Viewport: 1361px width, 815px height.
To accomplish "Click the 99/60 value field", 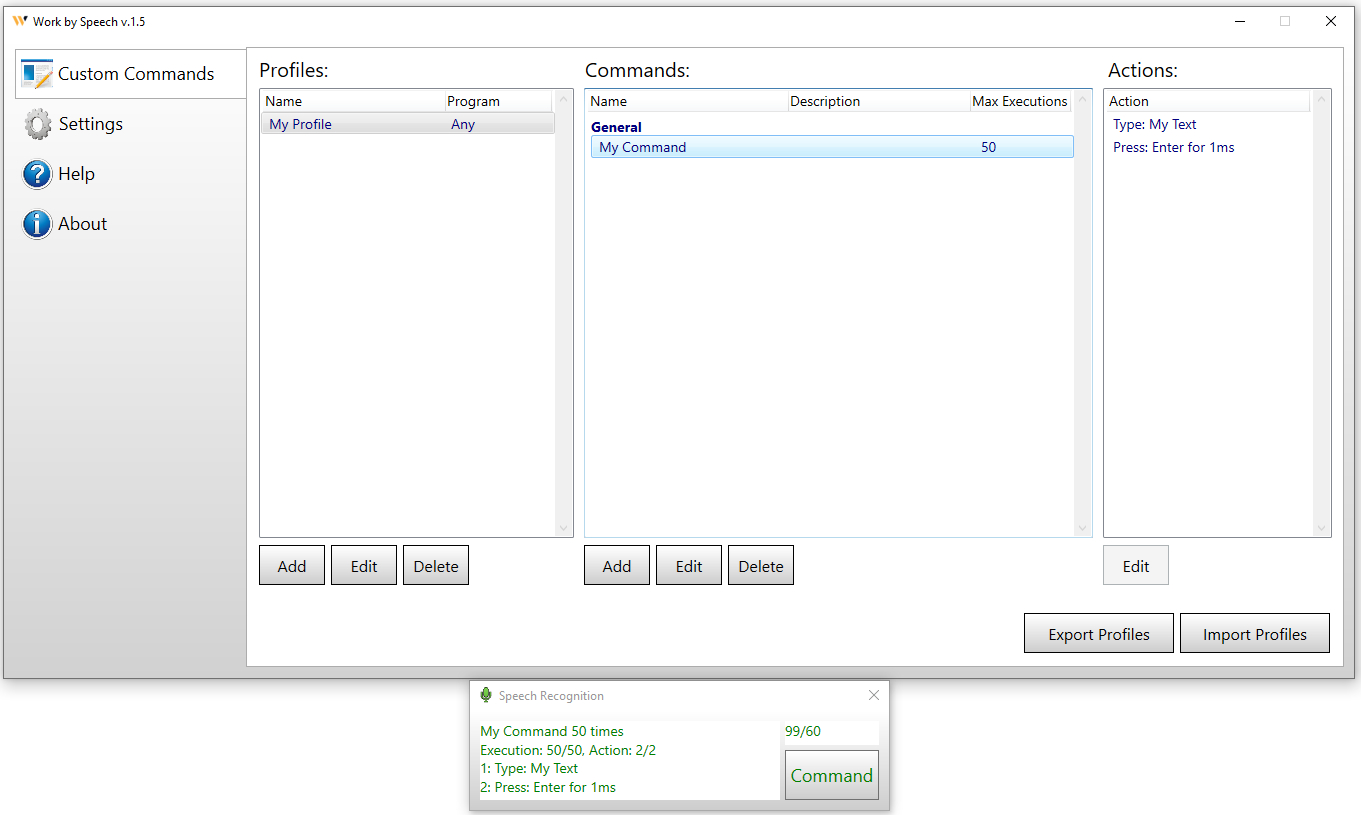I will pos(832,732).
